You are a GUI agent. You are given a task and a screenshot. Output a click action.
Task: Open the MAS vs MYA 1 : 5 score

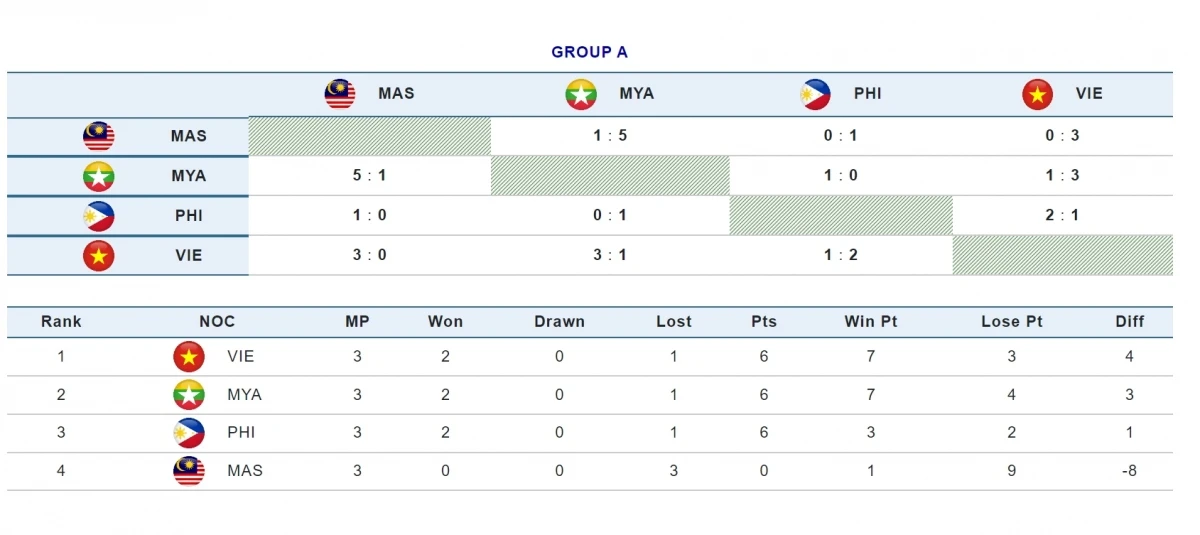coord(610,136)
